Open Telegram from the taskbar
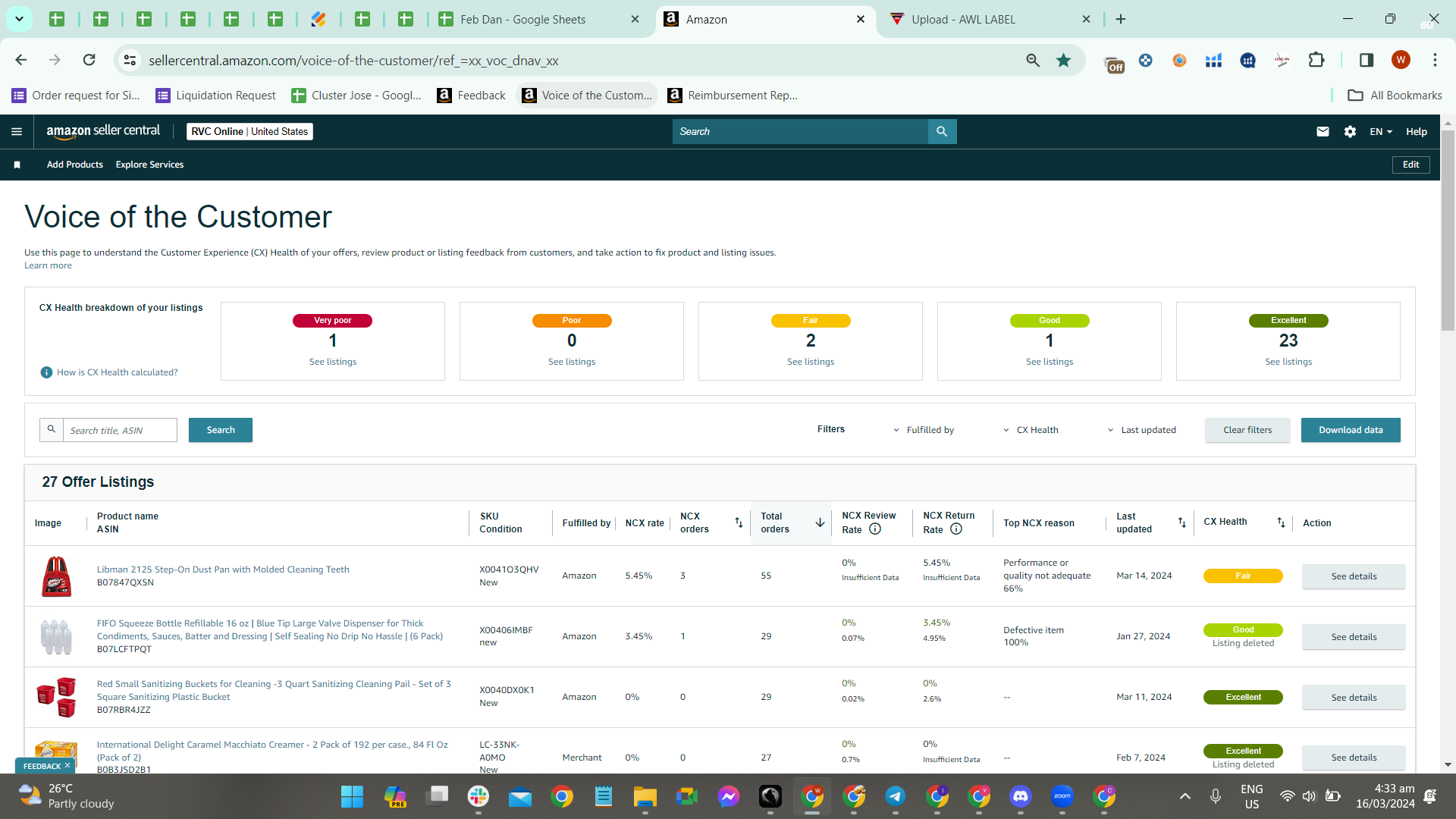The height and width of the screenshot is (819, 1456). 895,796
